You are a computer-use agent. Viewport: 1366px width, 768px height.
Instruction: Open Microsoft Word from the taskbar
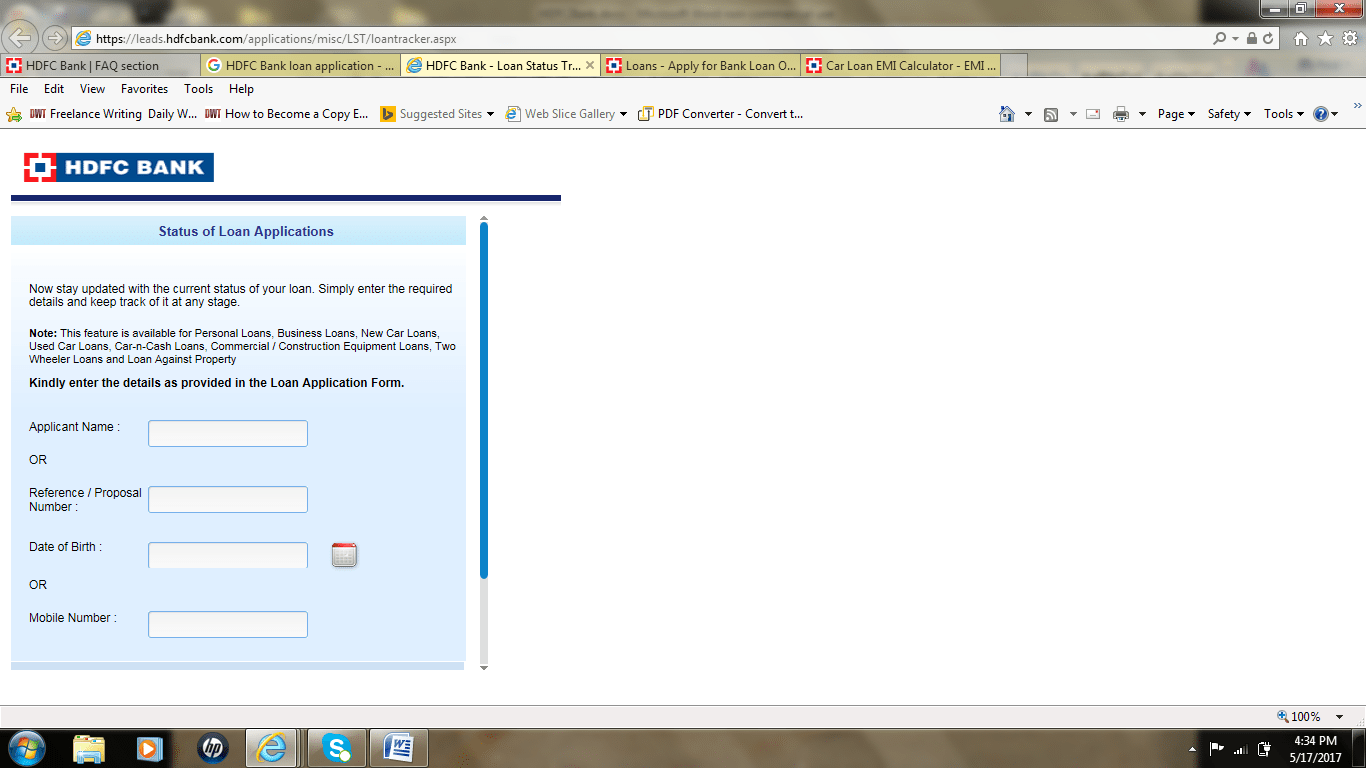coord(399,748)
